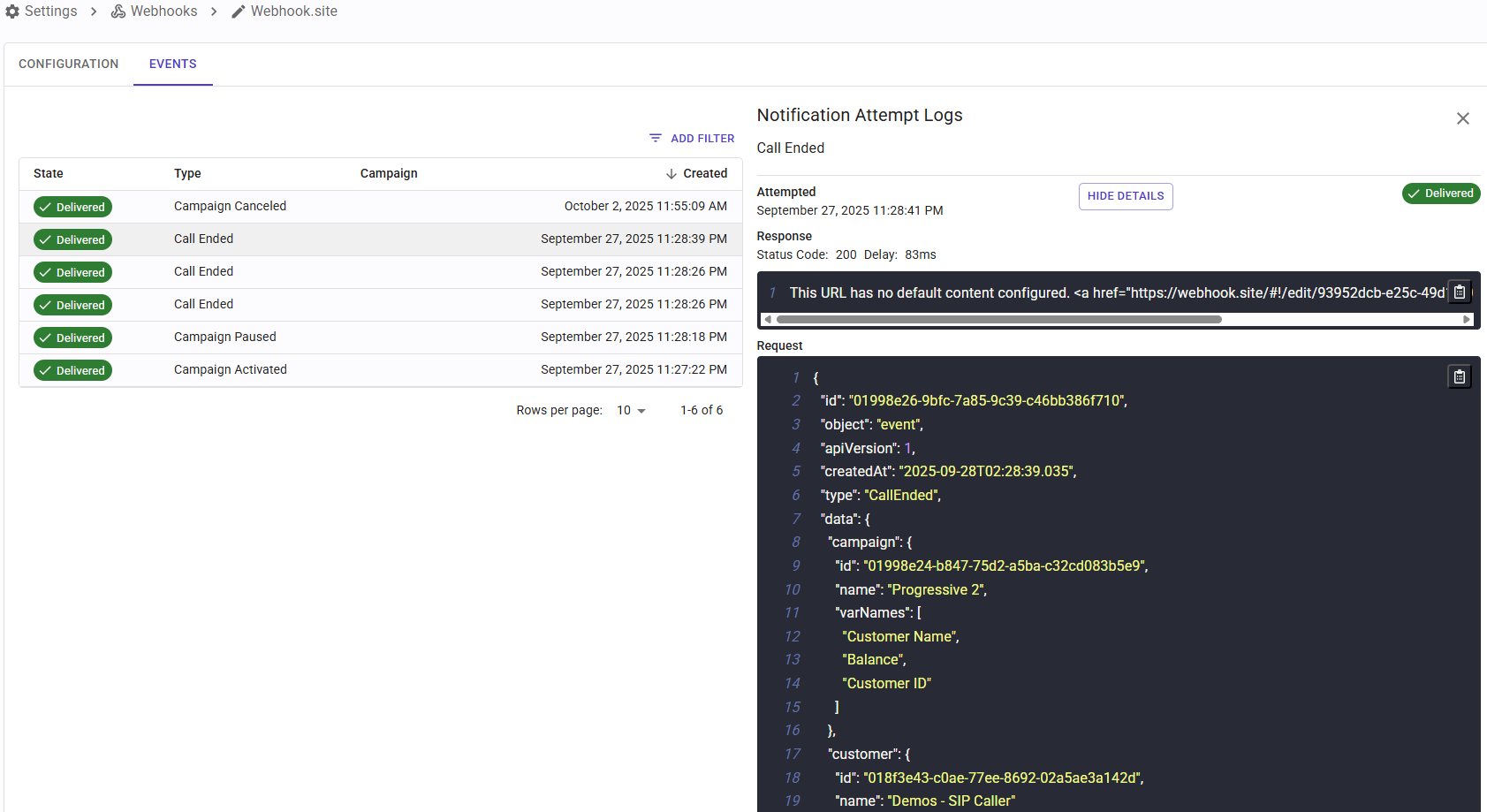1487x812 pixels.
Task: Click the Webhooks icon in breadcrumb
Action: point(118,11)
